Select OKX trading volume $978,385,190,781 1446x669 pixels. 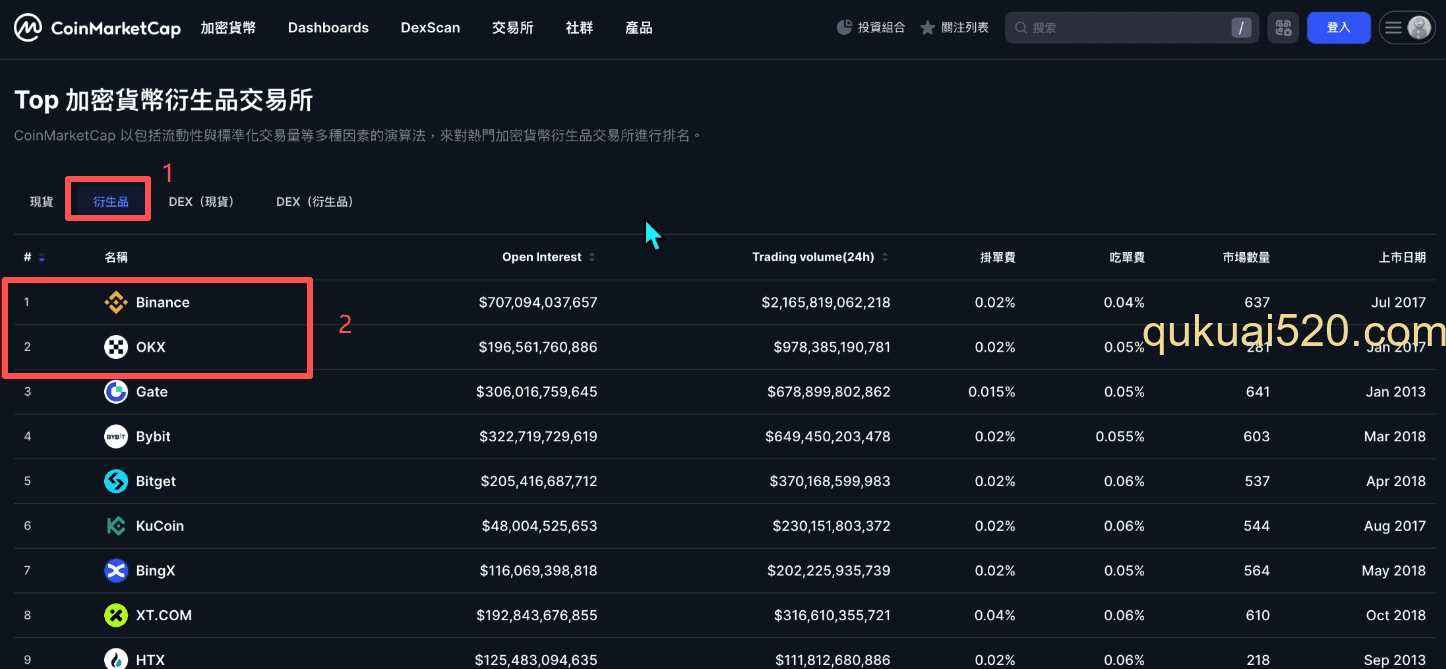pos(832,347)
